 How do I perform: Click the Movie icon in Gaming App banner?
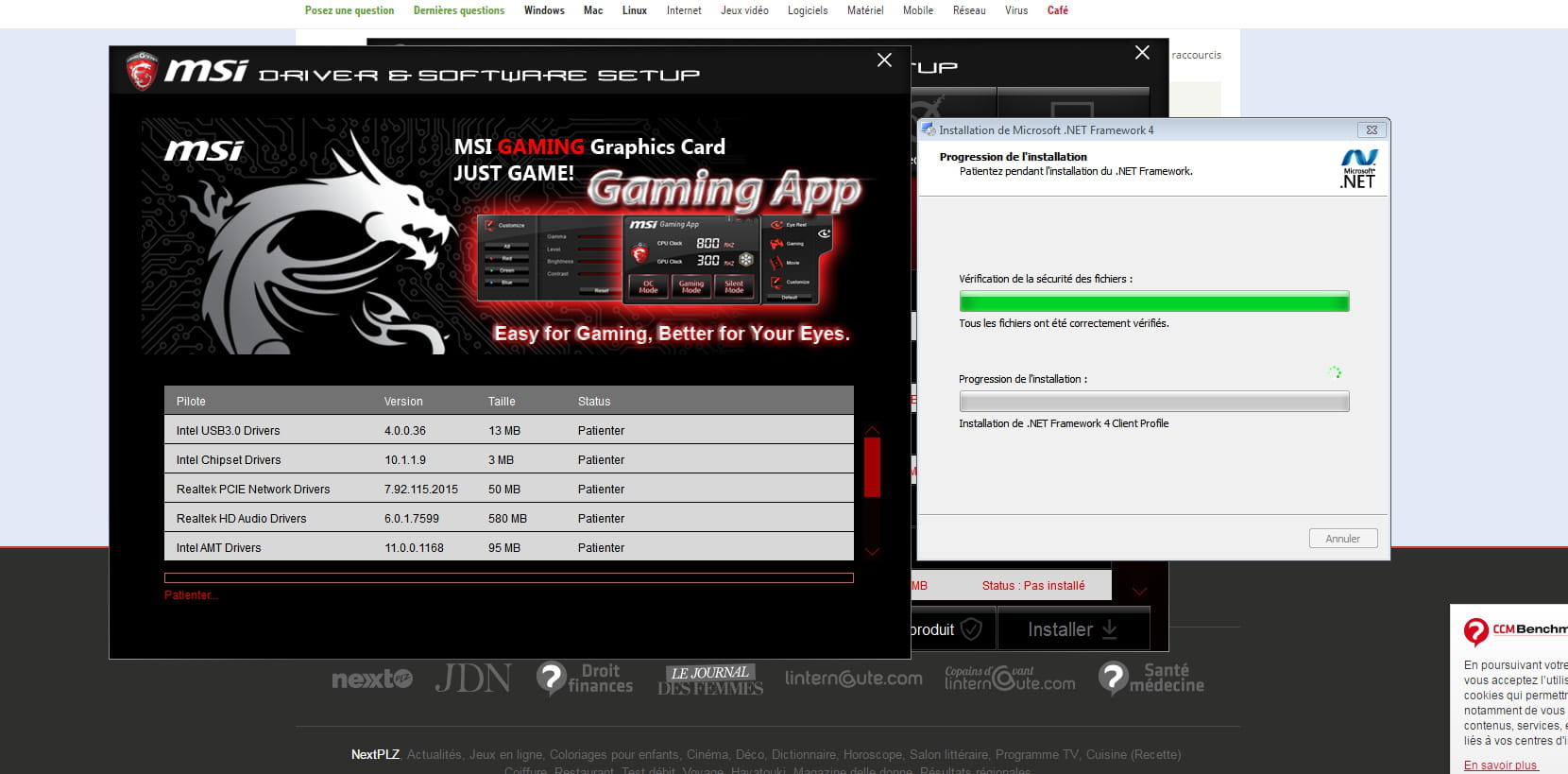click(777, 263)
